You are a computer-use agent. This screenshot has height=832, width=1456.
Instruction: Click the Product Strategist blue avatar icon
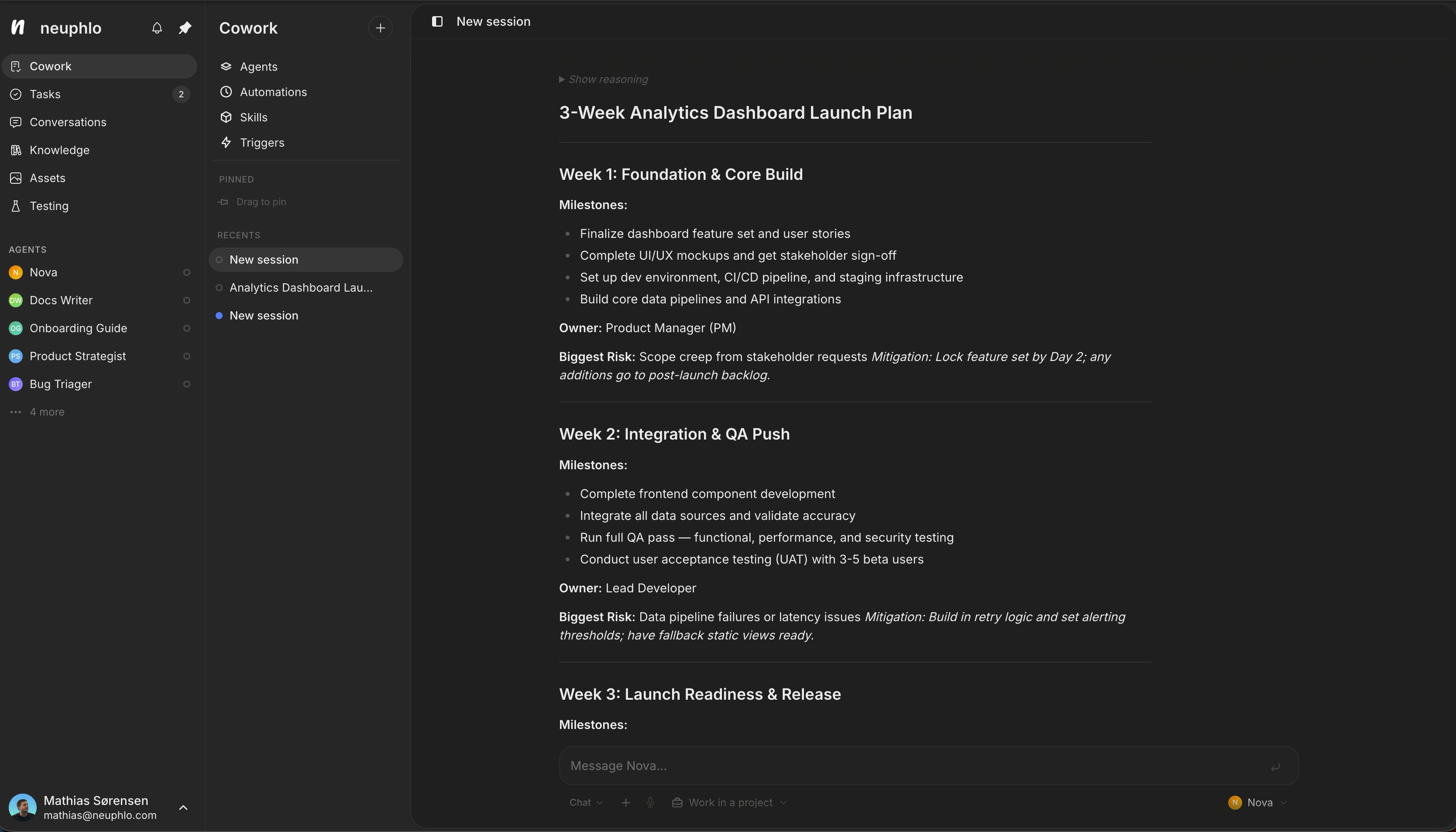16,357
